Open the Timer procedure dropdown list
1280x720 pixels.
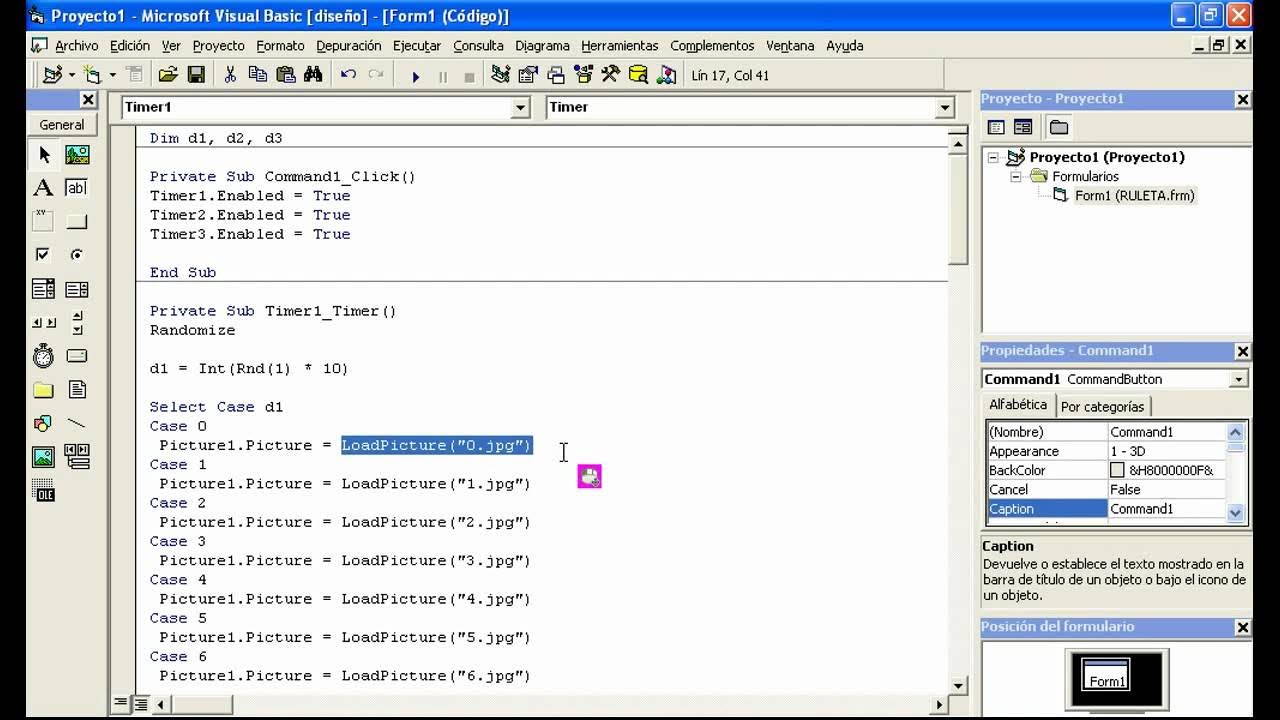(945, 108)
